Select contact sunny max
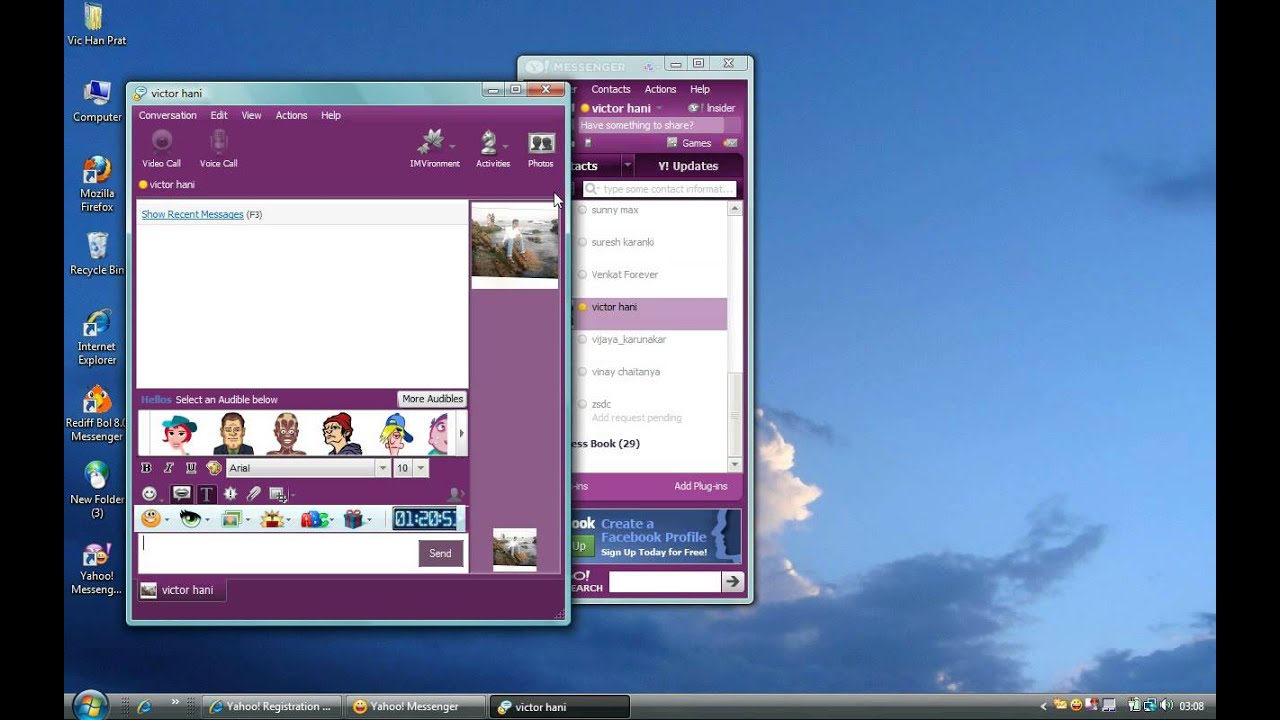Viewport: 1280px width, 720px height. 614,210
